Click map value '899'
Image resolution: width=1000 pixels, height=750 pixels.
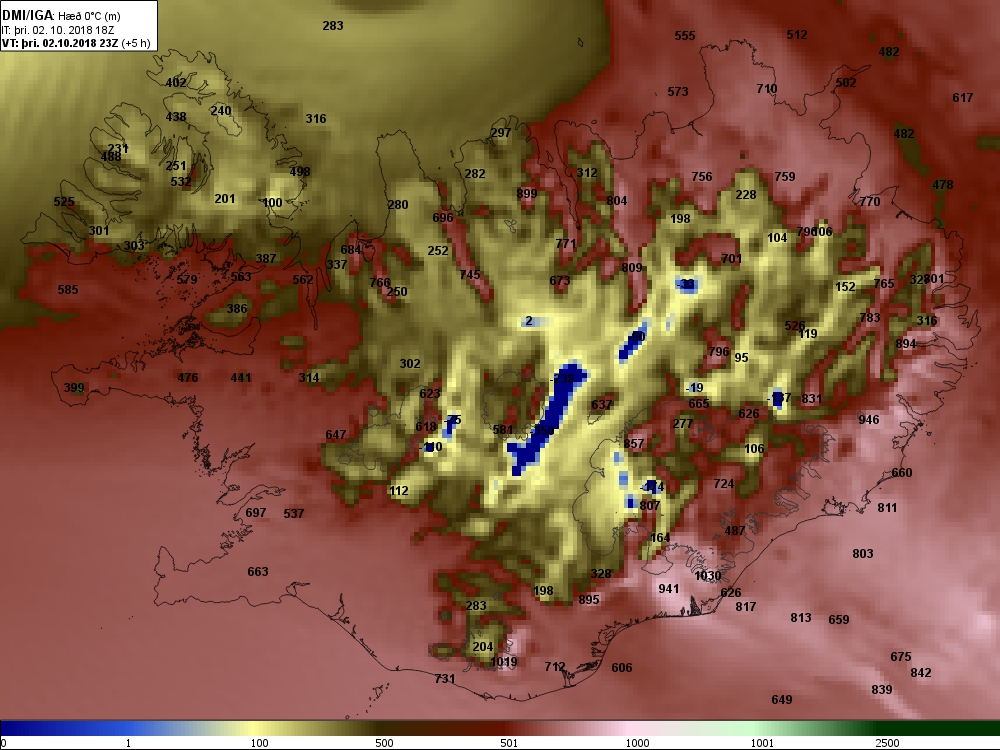click(527, 194)
